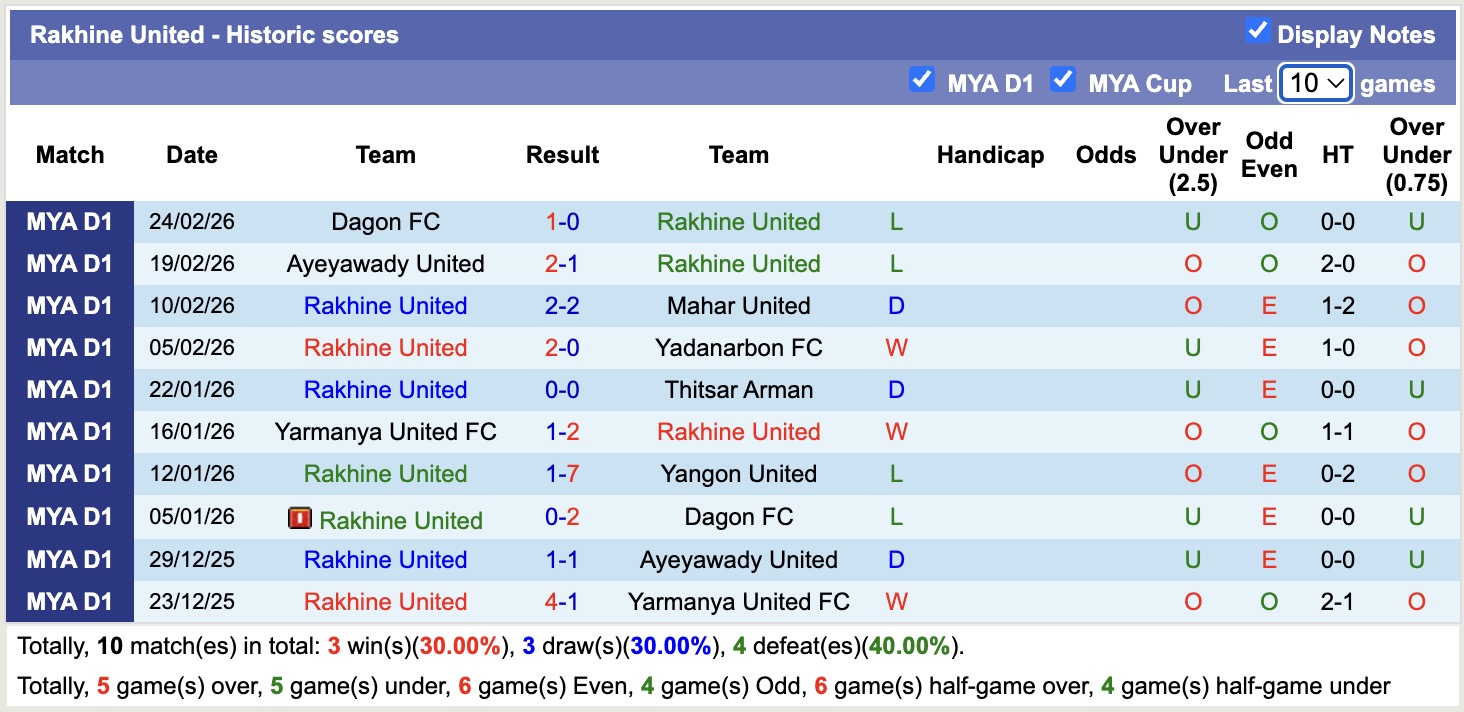The width and height of the screenshot is (1464, 712).
Task: Open the Yangon United team link
Action: [x=738, y=474]
